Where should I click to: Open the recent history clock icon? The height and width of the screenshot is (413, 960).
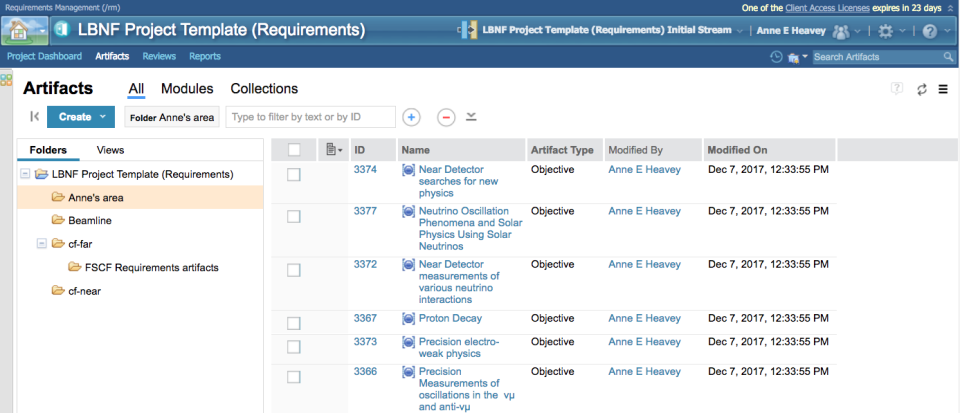[x=776, y=57]
